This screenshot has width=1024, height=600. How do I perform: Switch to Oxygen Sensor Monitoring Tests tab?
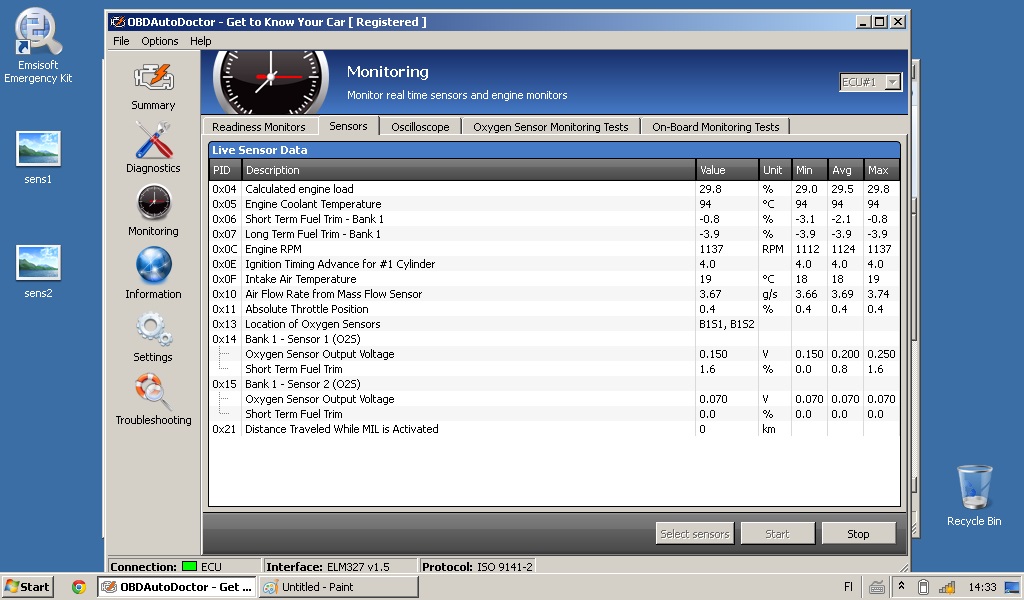[551, 127]
